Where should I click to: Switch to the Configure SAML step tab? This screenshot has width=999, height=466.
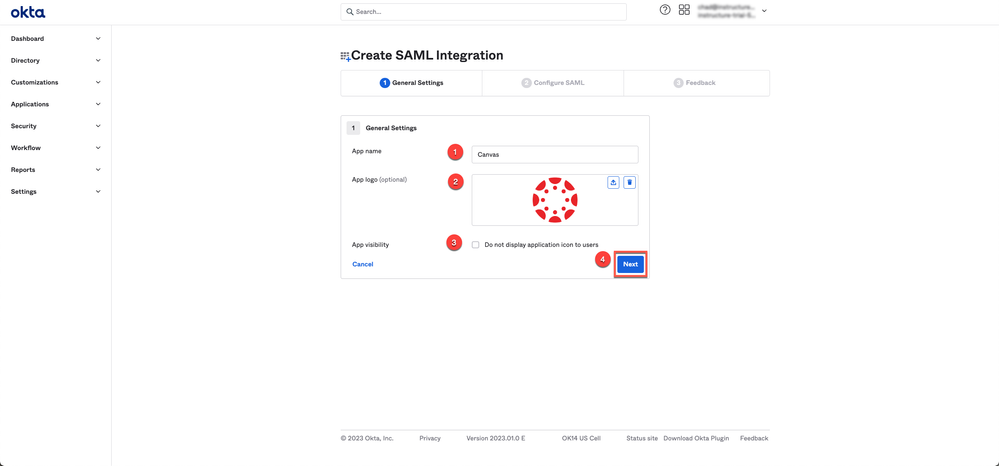(553, 83)
